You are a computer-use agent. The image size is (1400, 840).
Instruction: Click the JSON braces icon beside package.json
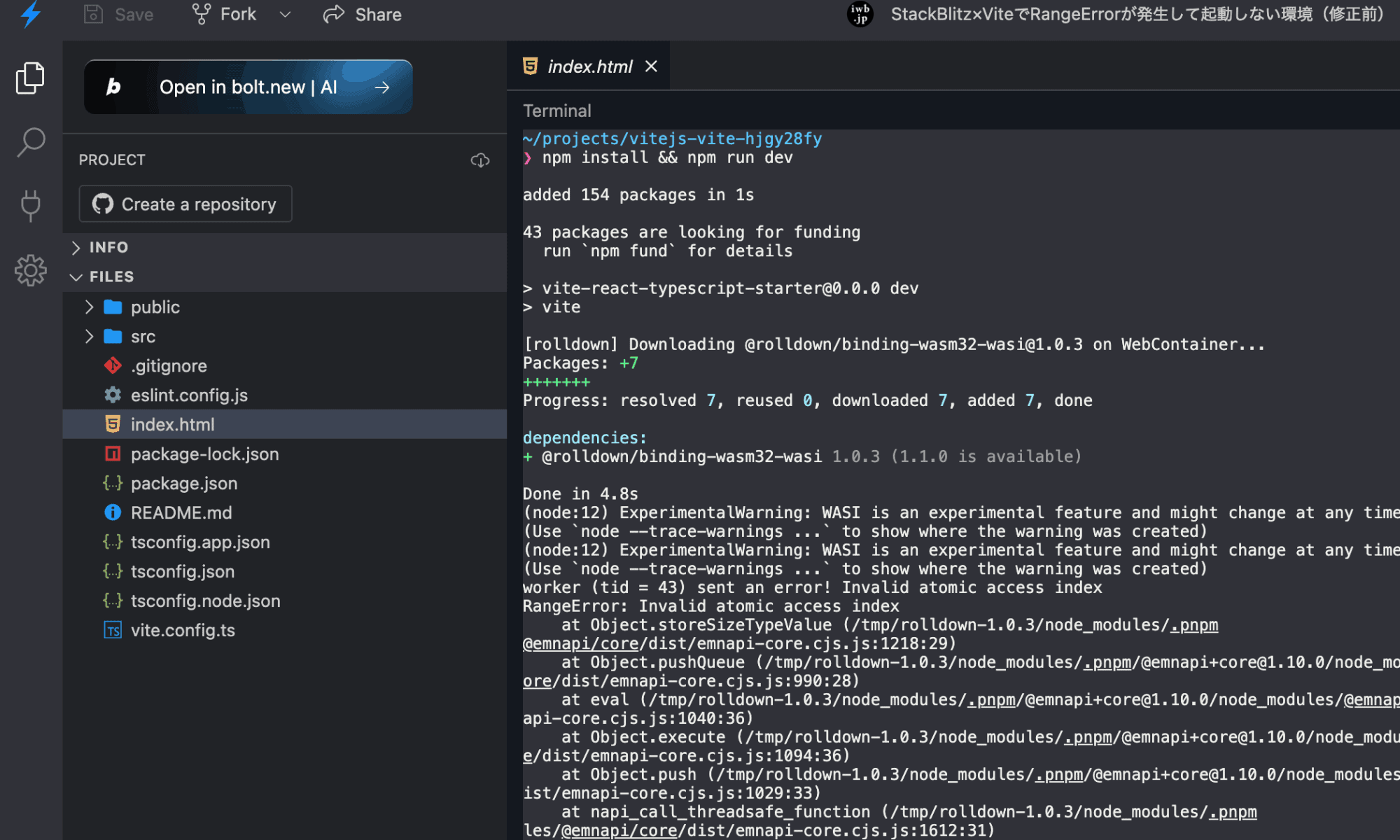click(113, 483)
